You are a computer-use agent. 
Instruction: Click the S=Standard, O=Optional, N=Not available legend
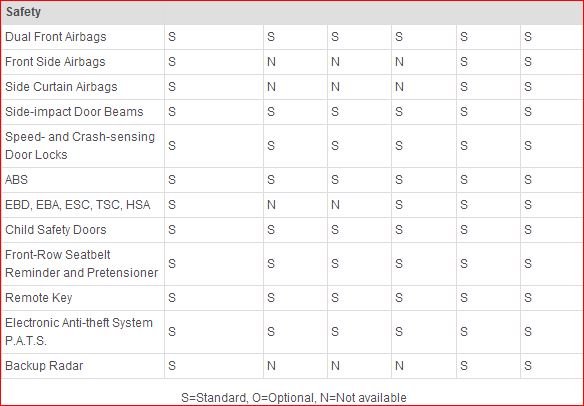tap(294, 398)
